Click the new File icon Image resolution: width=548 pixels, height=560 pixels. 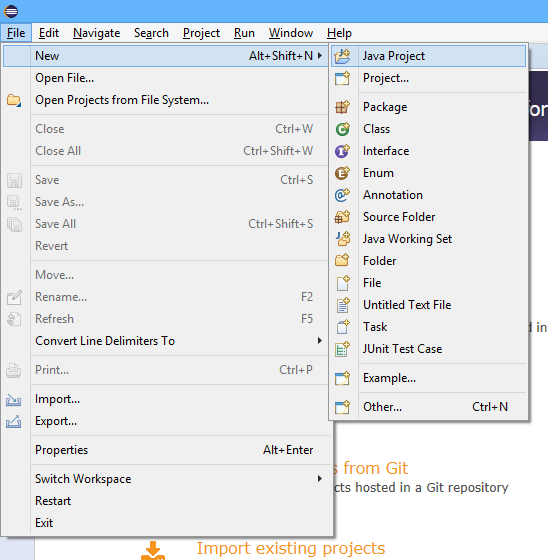[343, 283]
